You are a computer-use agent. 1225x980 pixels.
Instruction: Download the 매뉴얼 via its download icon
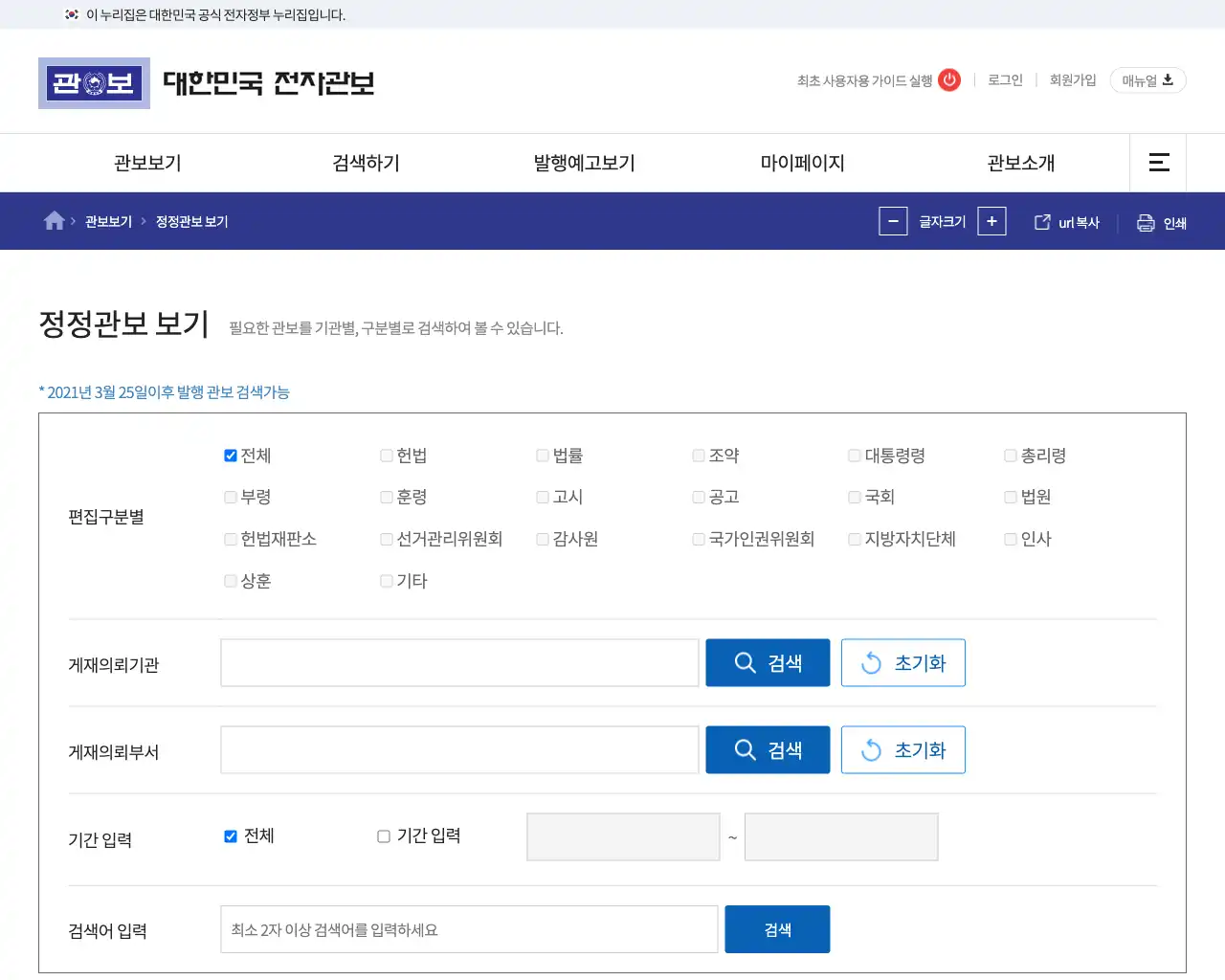coord(1167,80)
